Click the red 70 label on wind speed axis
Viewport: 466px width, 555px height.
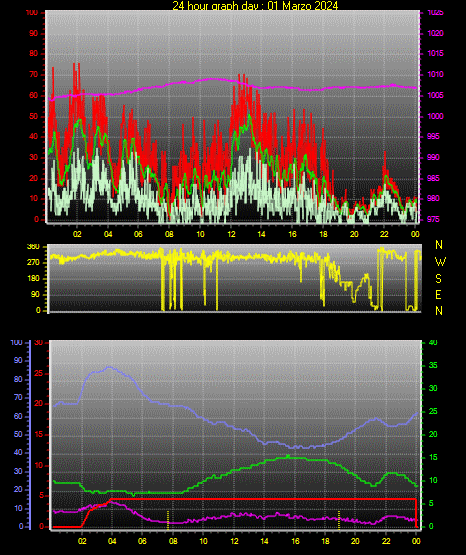click(33, 75)
